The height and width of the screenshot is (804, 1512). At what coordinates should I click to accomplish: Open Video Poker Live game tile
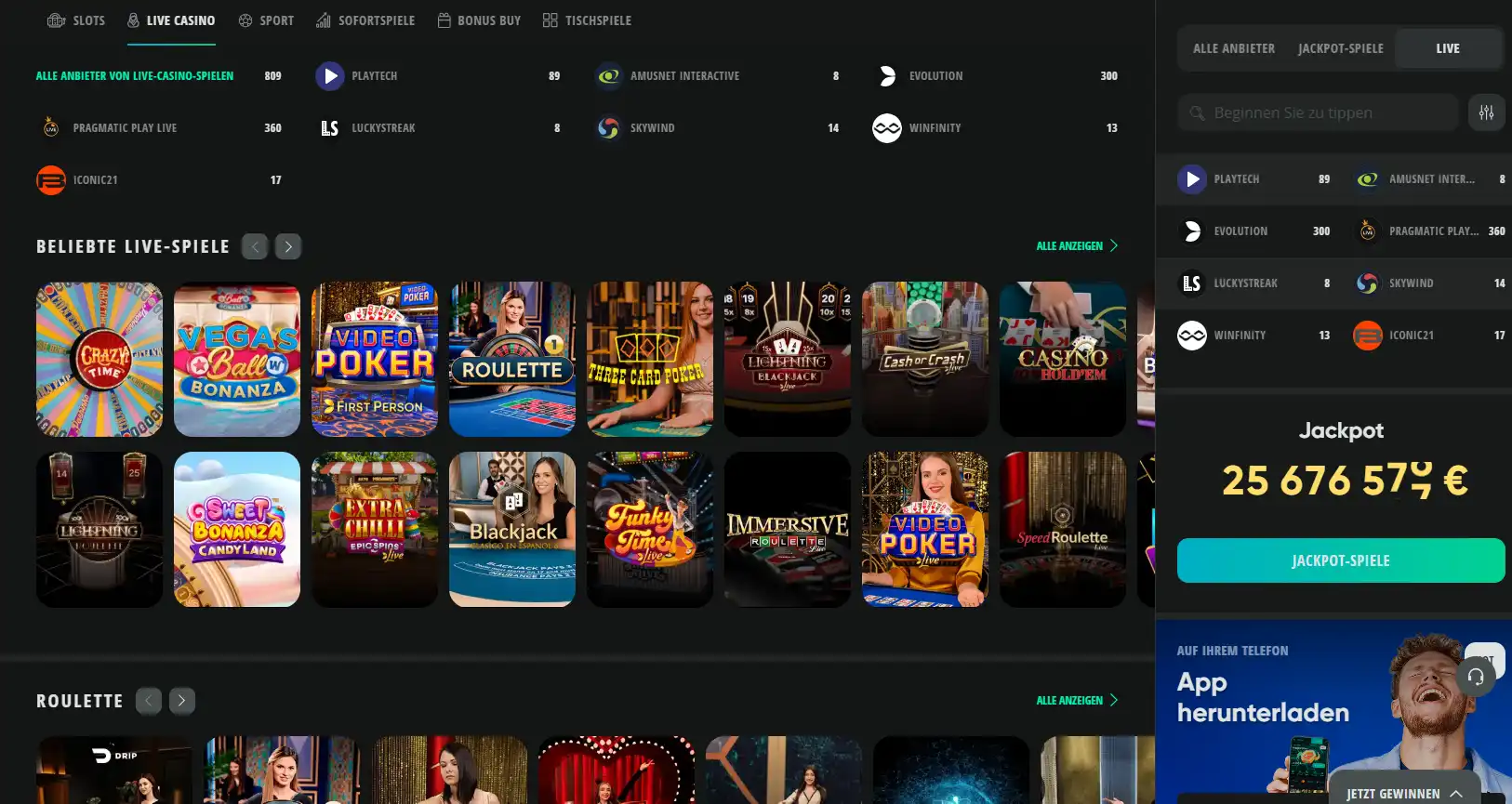tap(925, 530)
